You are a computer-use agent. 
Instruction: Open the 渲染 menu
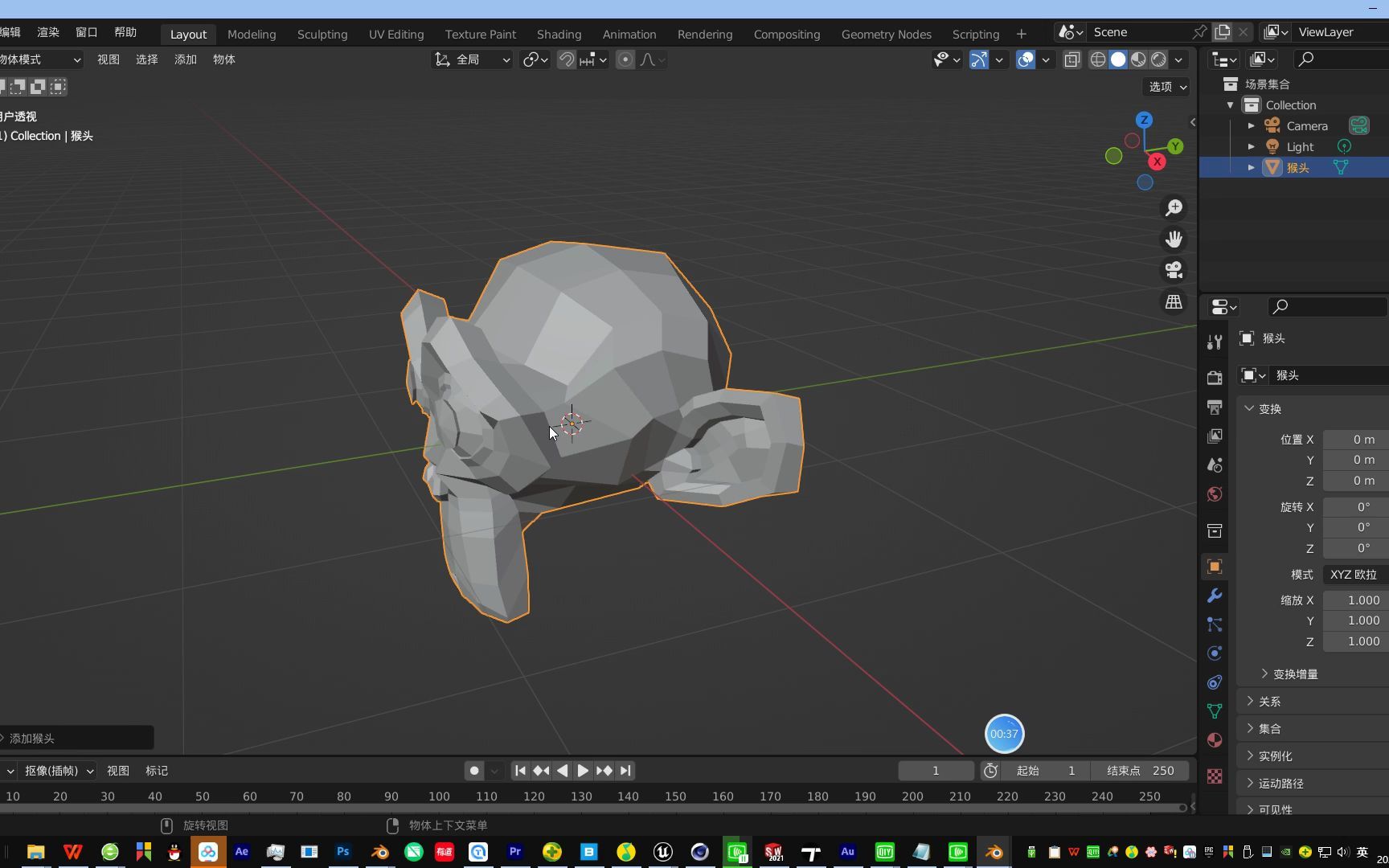click(x=47, y=32)
